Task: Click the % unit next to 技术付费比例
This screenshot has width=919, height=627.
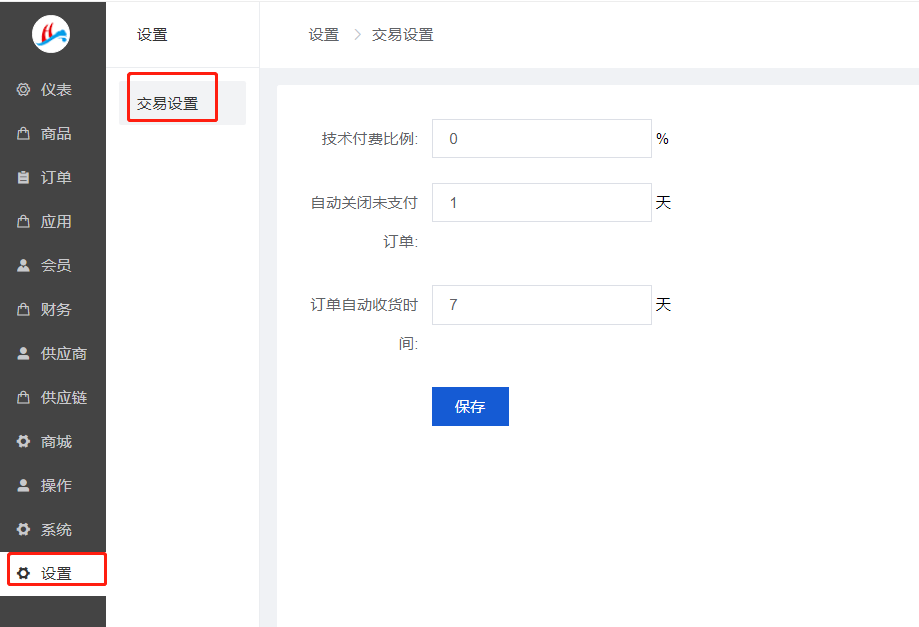Action: click(662, 138)
